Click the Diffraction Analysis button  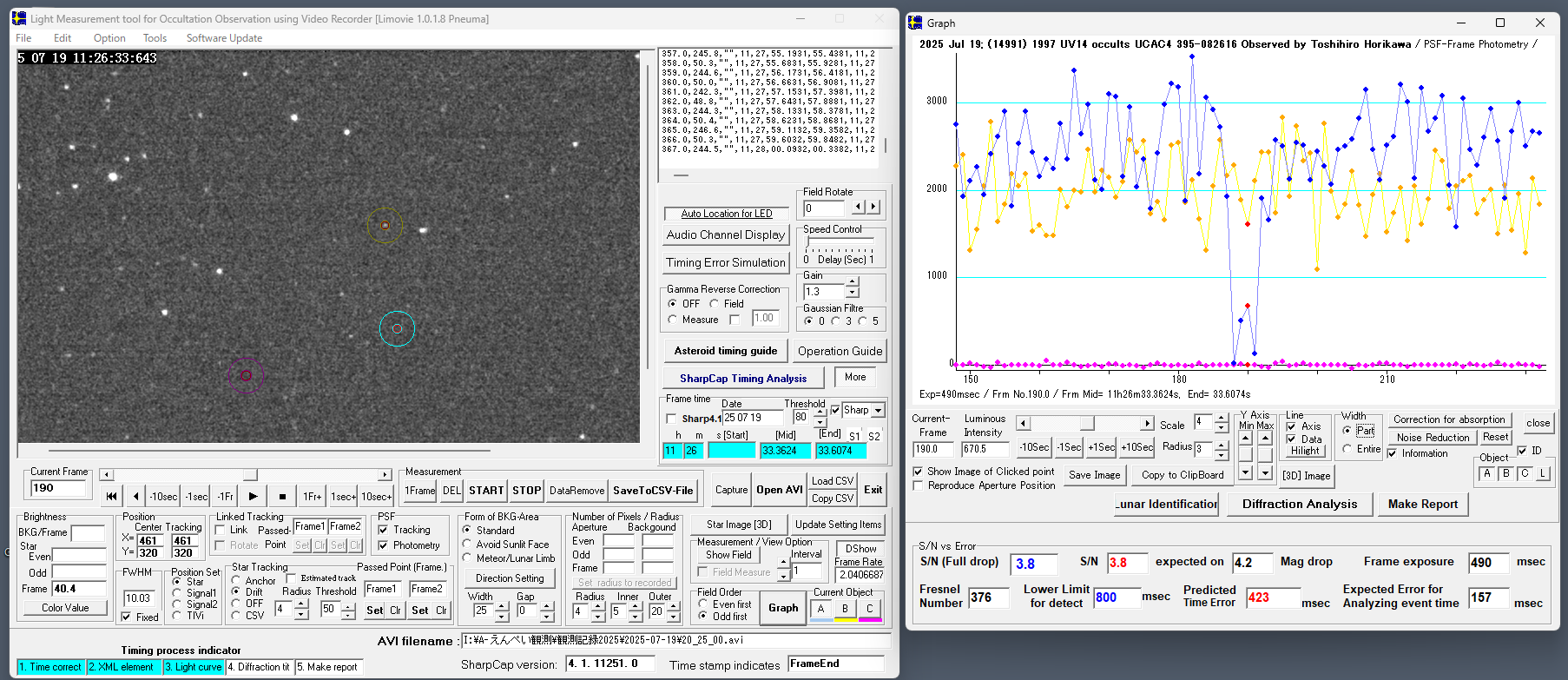coord(1299,504)
